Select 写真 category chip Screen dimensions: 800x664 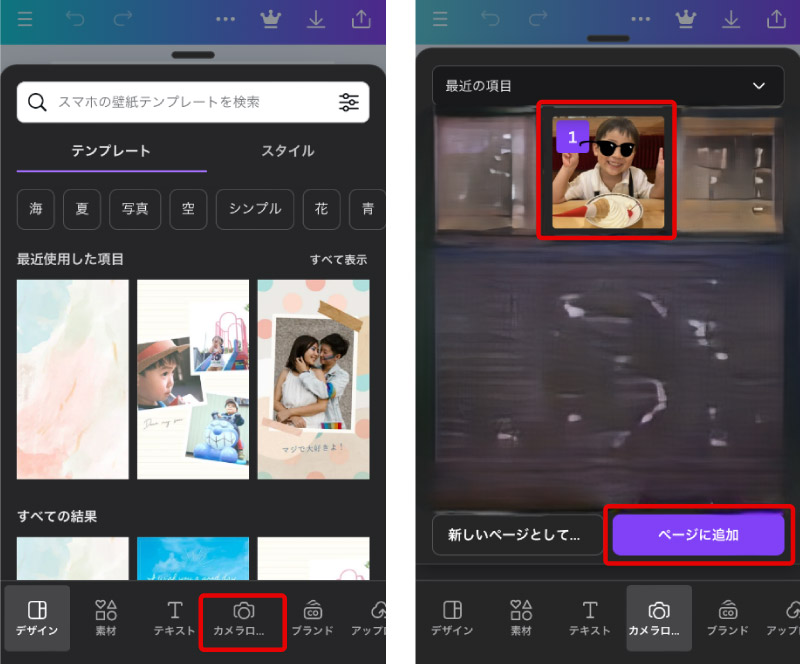point(135,209)
